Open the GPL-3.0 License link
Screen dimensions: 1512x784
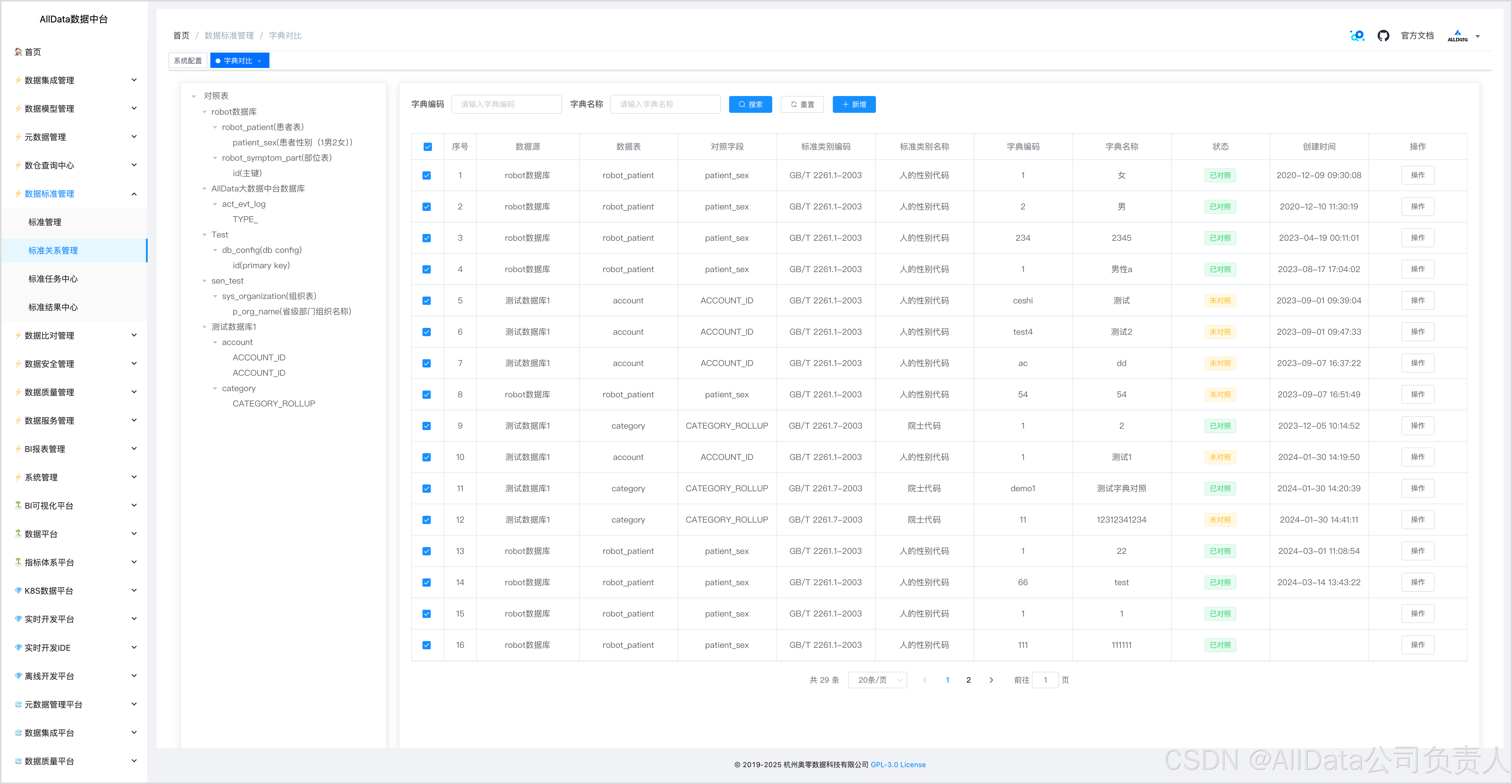(898, 765)
